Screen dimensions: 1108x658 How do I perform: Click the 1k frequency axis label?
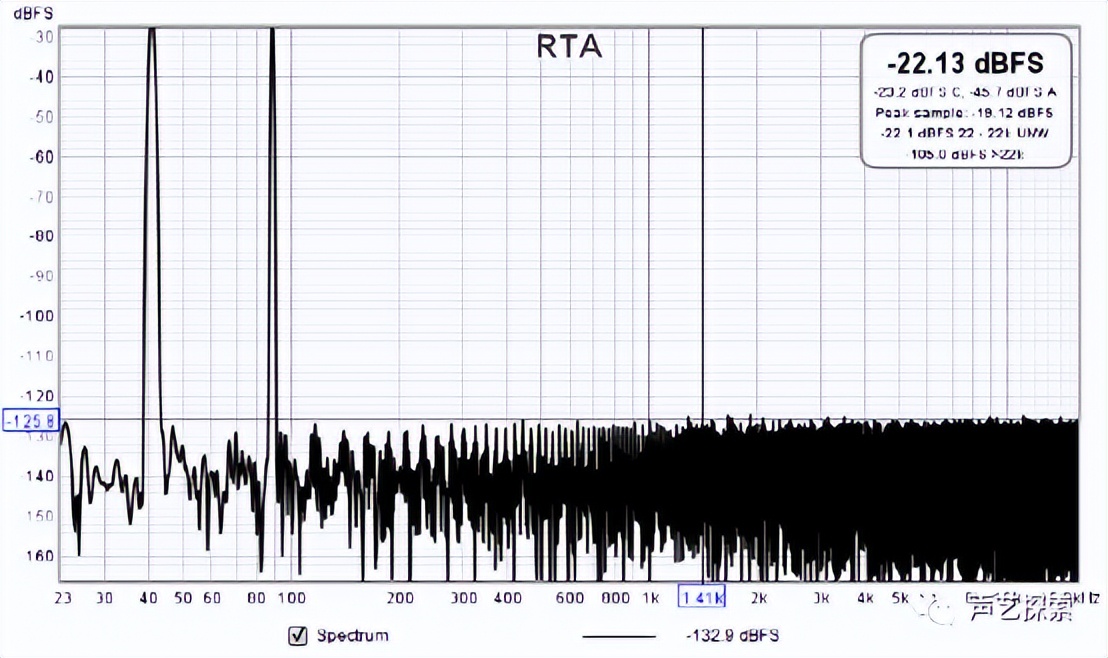649,599
